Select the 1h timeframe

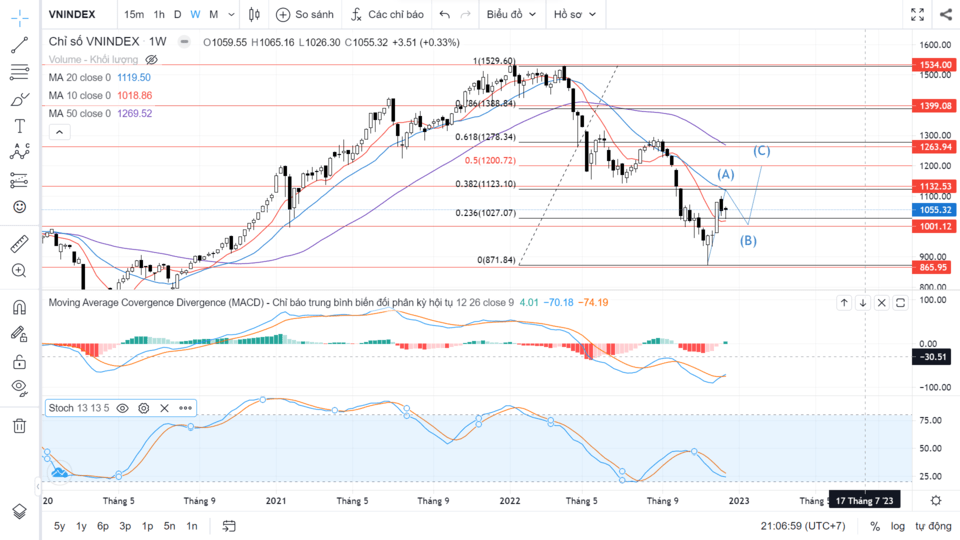(159, 14)
